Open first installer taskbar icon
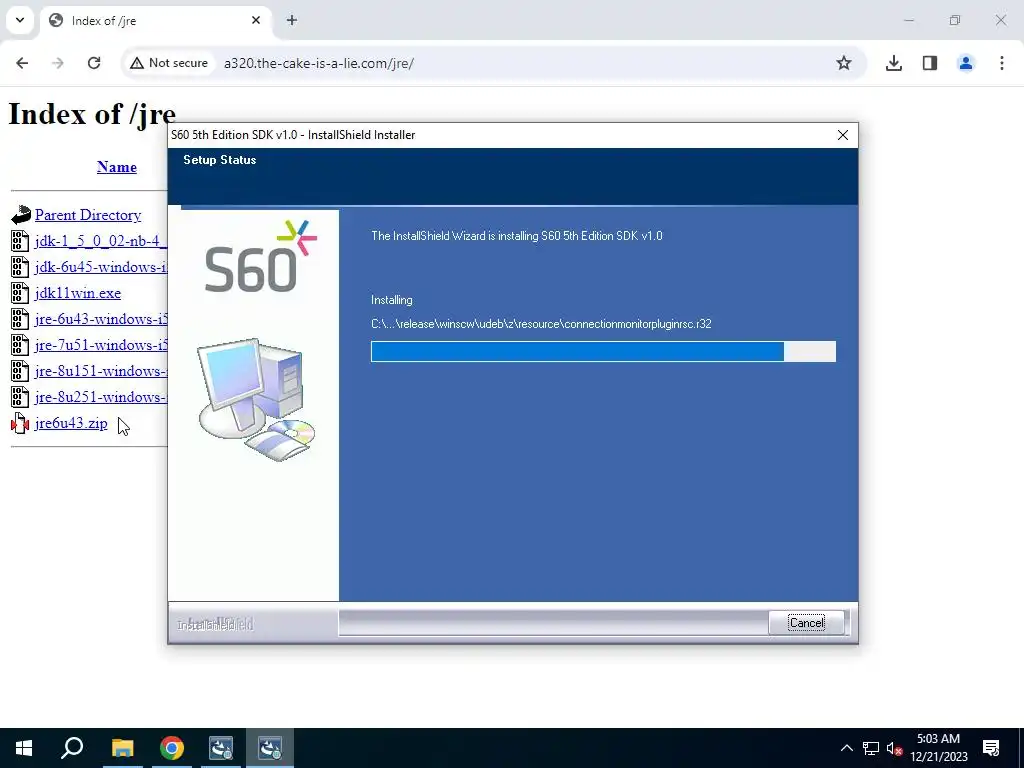 pyautogui.click(x=221, y=748)
